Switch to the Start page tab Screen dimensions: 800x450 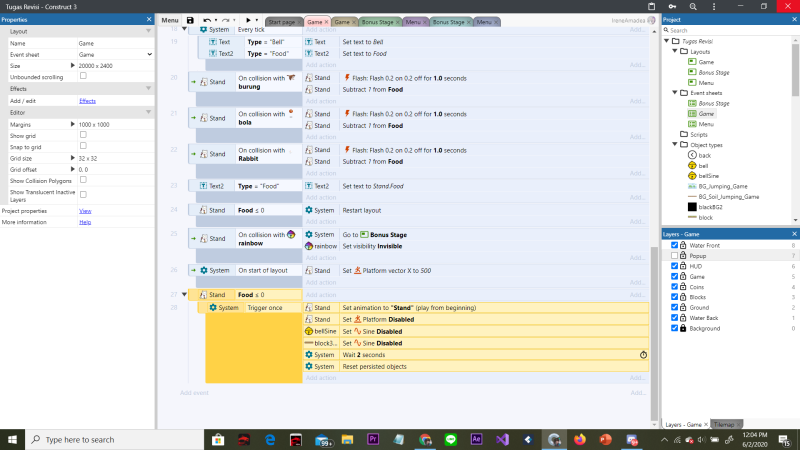point(281,22)
